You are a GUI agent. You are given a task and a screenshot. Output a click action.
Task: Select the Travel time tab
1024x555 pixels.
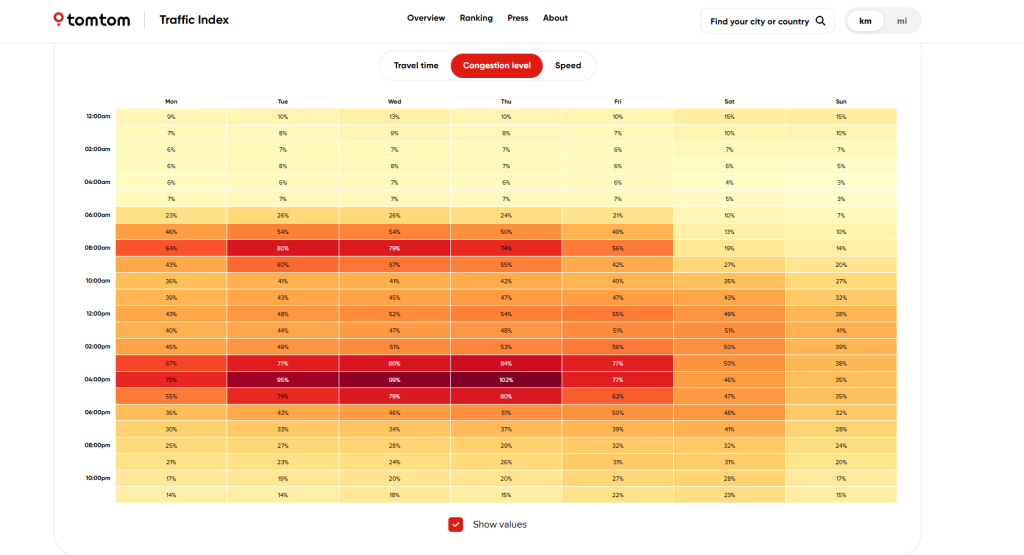(x=416, y=66)
